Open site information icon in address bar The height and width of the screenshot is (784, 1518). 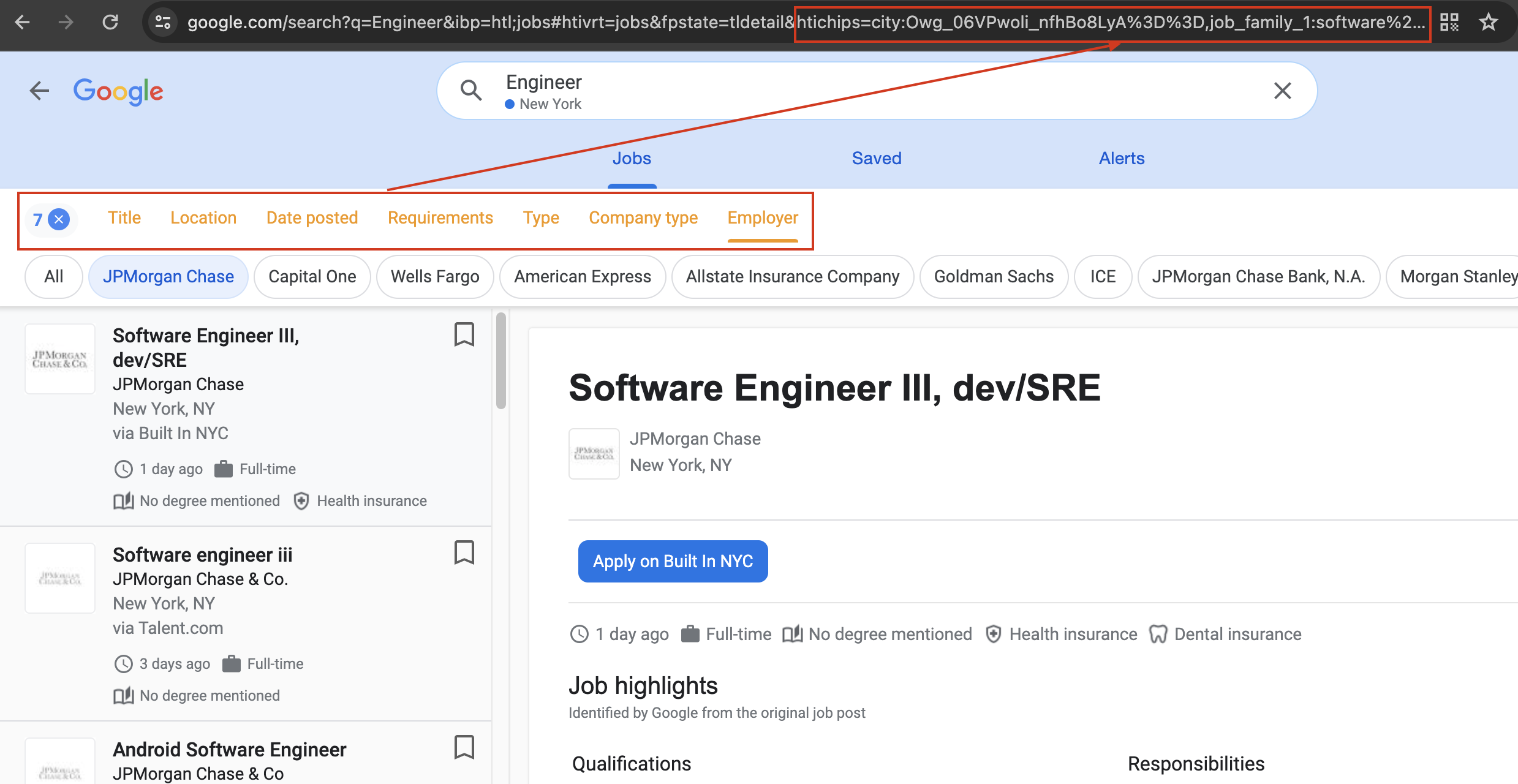pos(163,23)
